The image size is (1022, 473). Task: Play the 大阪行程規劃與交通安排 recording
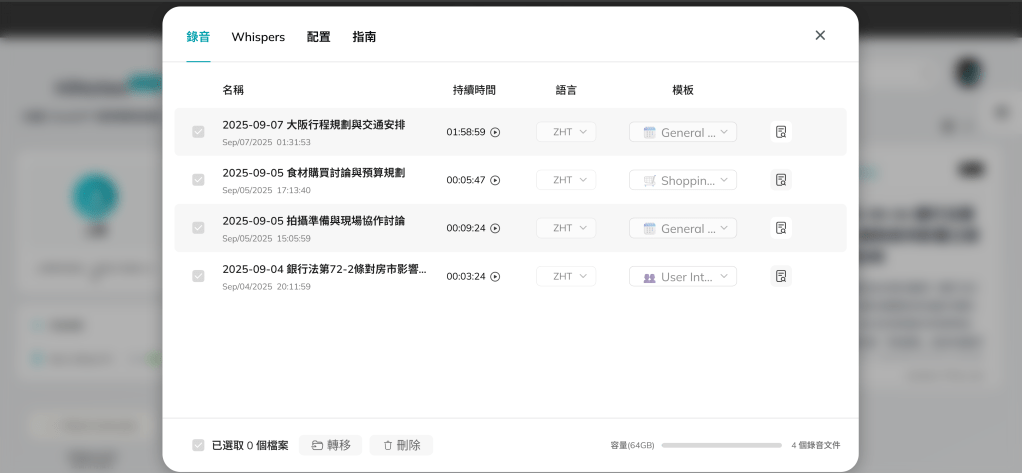[x=495, y=132]
